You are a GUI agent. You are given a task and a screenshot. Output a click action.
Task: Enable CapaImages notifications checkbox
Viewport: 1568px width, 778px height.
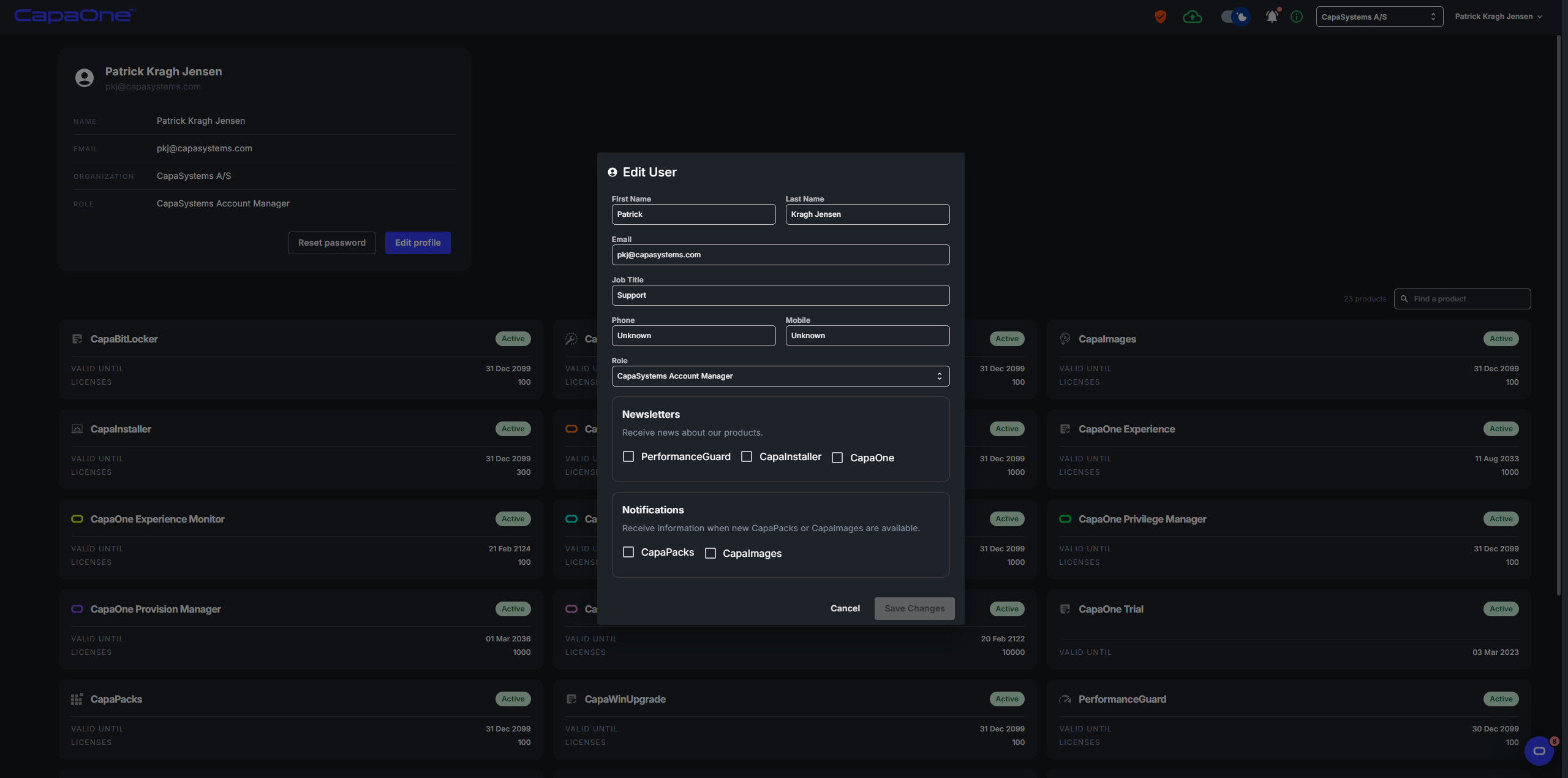click(x=710, y=553)
